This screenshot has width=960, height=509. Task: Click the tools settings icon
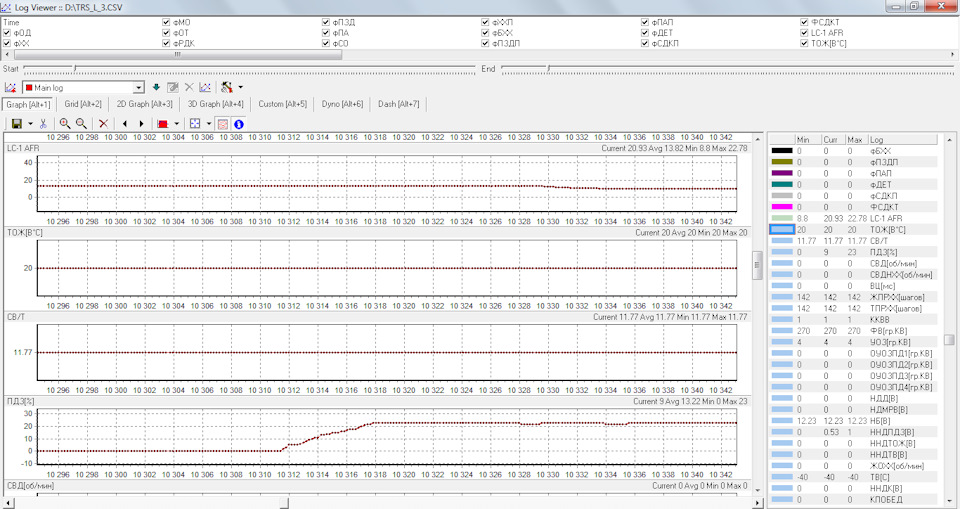(227, 88)
